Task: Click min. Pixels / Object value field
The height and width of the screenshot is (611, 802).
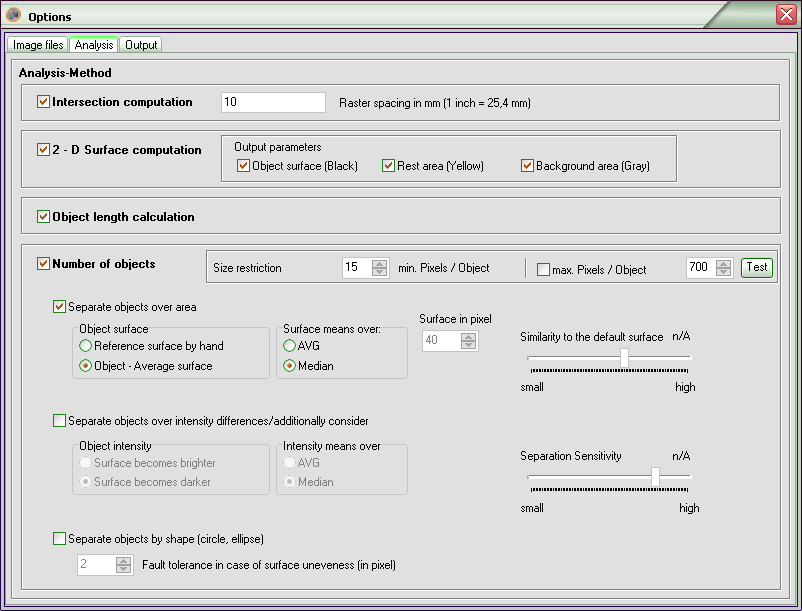Action: click(x=357, y=267)
